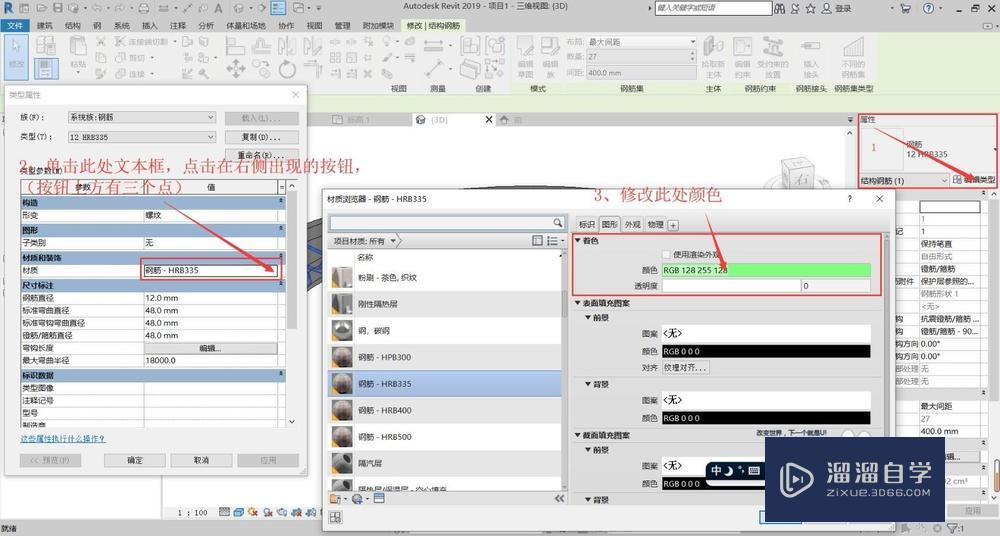Viewport: 1000px width, 536px height.
Task: Open the 视图 (View) ribbon tab
Action: 314,26
